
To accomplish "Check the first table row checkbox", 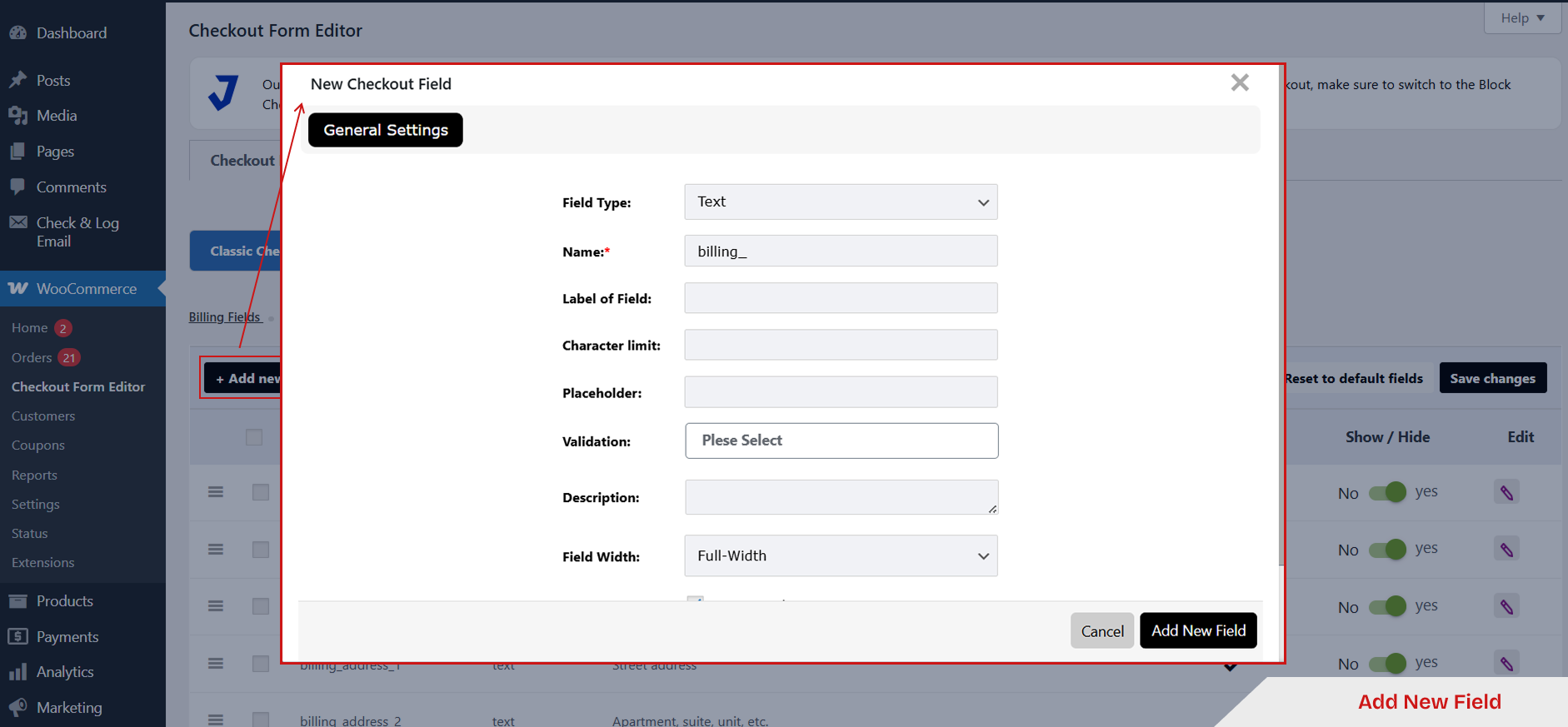I will [261, 492].
